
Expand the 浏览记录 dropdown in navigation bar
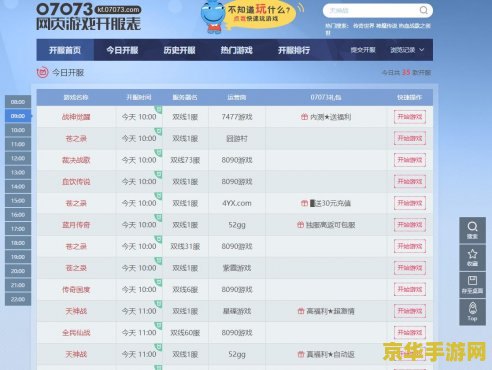coord(407,50)
